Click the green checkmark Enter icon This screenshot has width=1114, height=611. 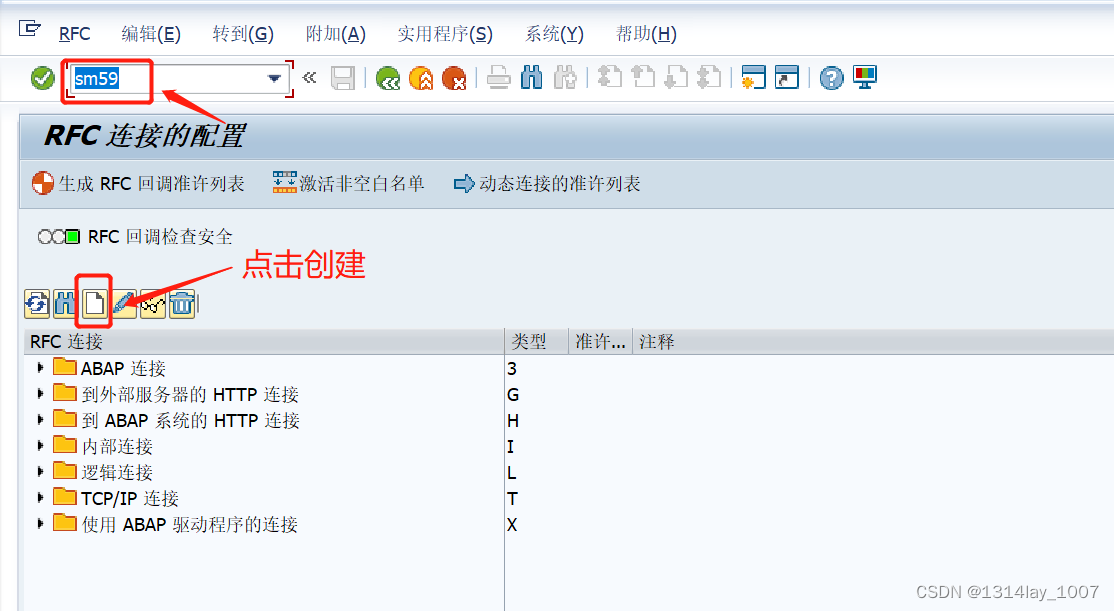pos(43,78)
